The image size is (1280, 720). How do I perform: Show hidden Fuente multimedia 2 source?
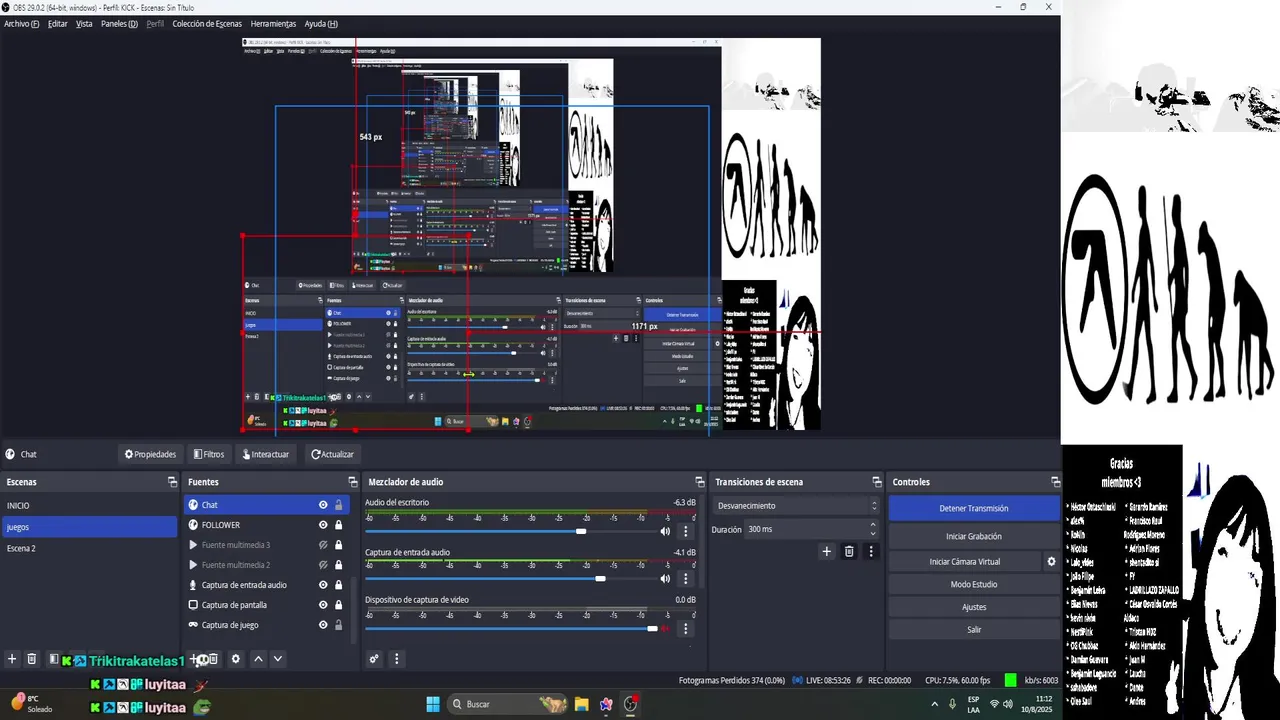323,565
